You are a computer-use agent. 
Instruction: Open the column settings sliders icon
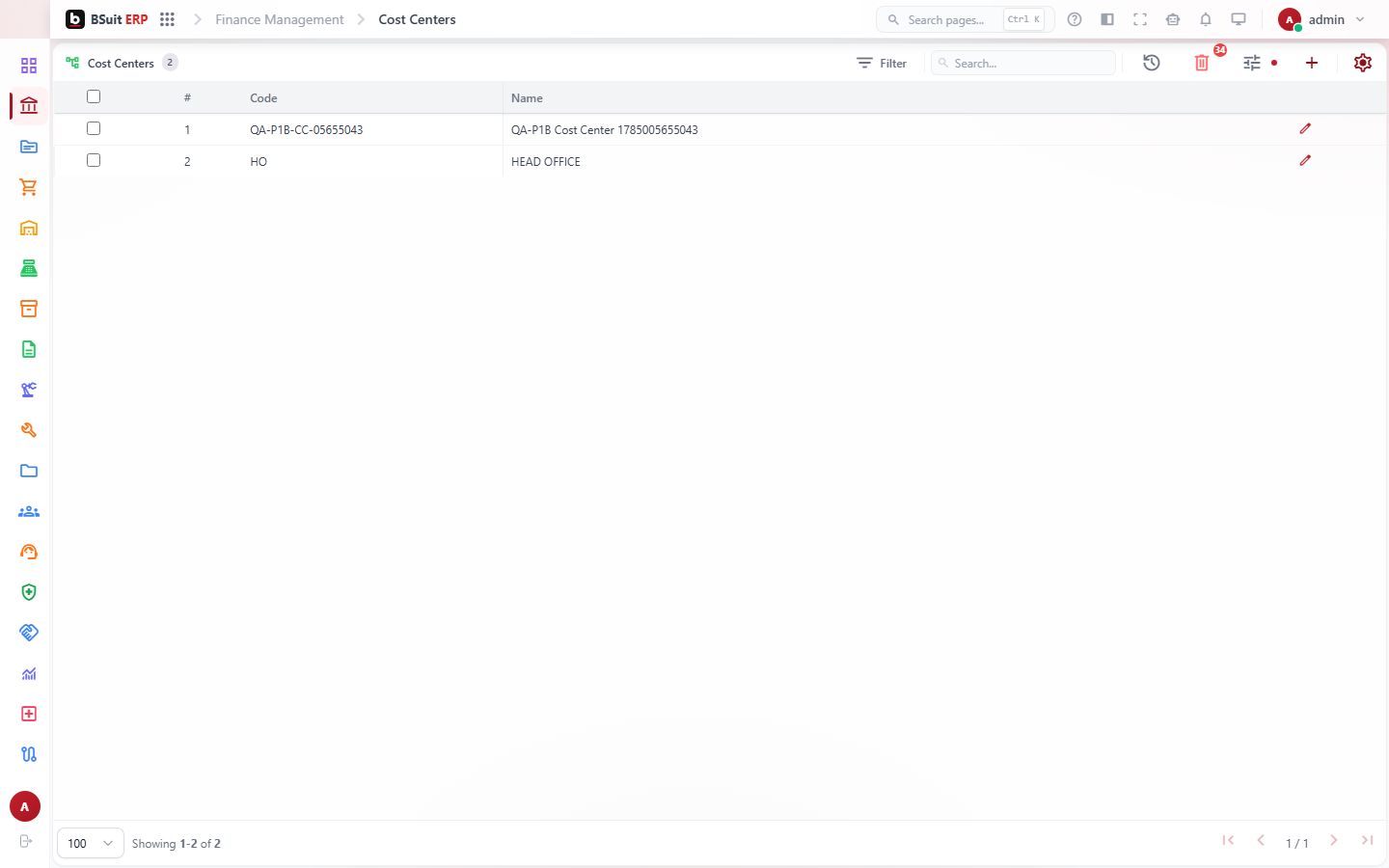1252,63
